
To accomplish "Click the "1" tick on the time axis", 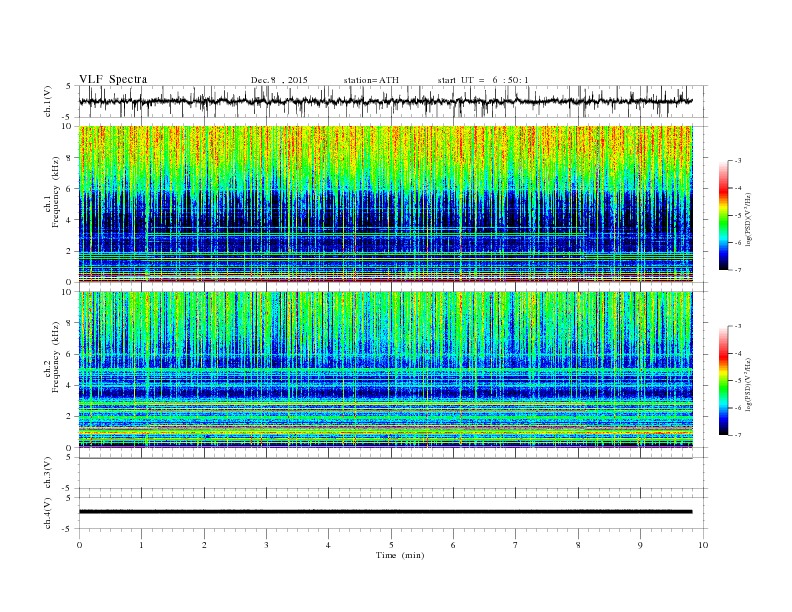I will [x=142, y=545].
